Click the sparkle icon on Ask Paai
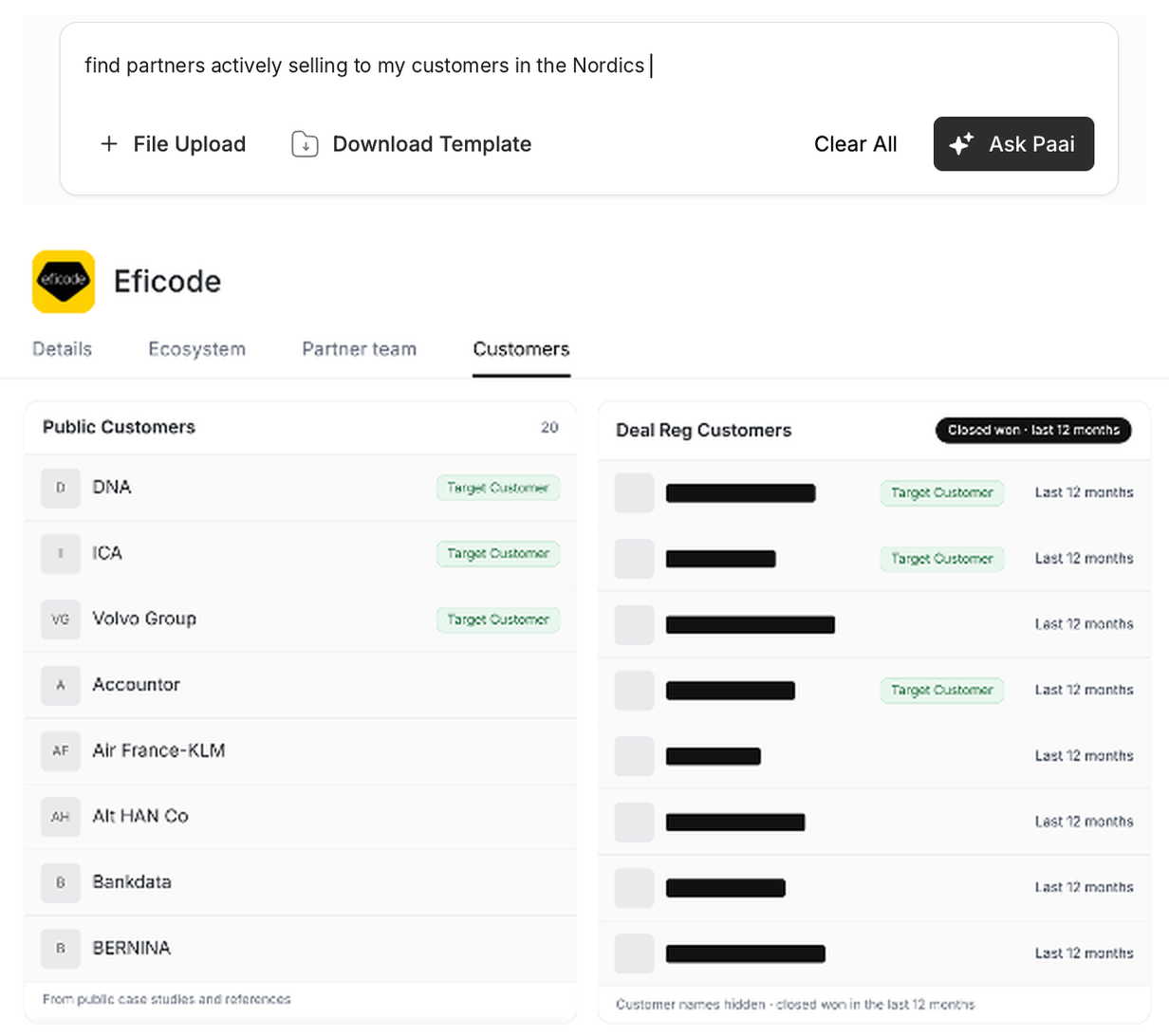The height and width of the screenshot is (1036, 1169). click(x=961, y=144)
